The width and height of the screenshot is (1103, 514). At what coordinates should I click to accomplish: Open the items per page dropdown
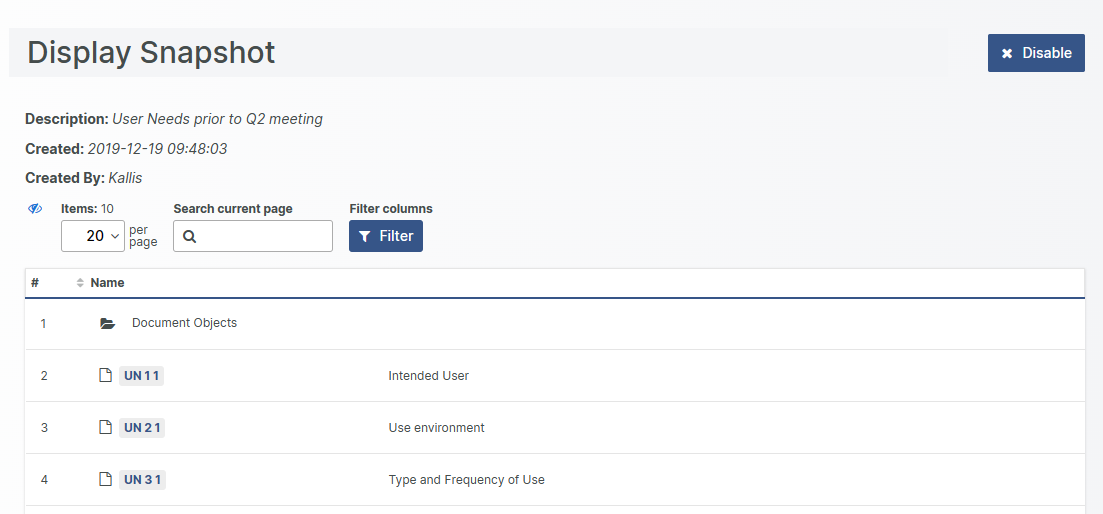tap(92, 236)
